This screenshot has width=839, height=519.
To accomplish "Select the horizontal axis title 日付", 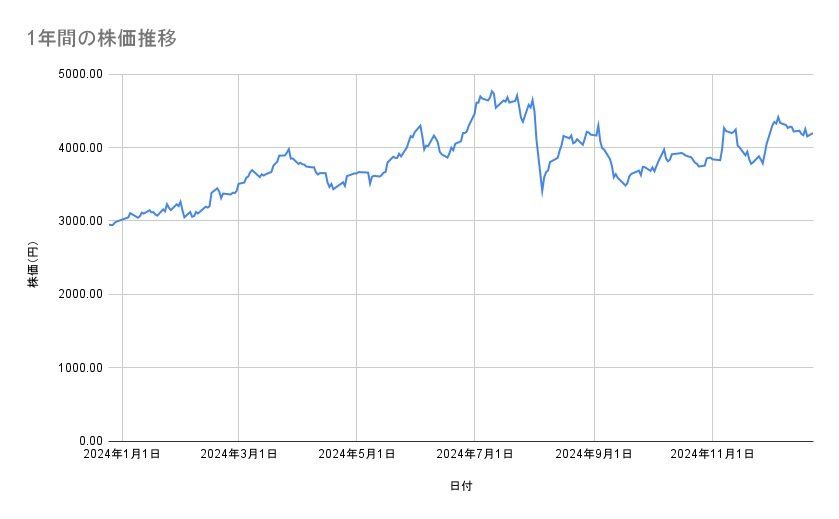I will click(461, 486).
